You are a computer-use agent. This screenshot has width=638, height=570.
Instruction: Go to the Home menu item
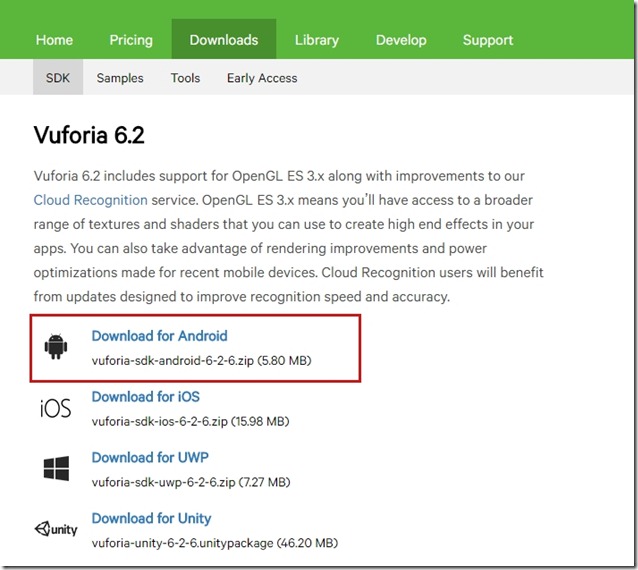(x=54, y=40)
